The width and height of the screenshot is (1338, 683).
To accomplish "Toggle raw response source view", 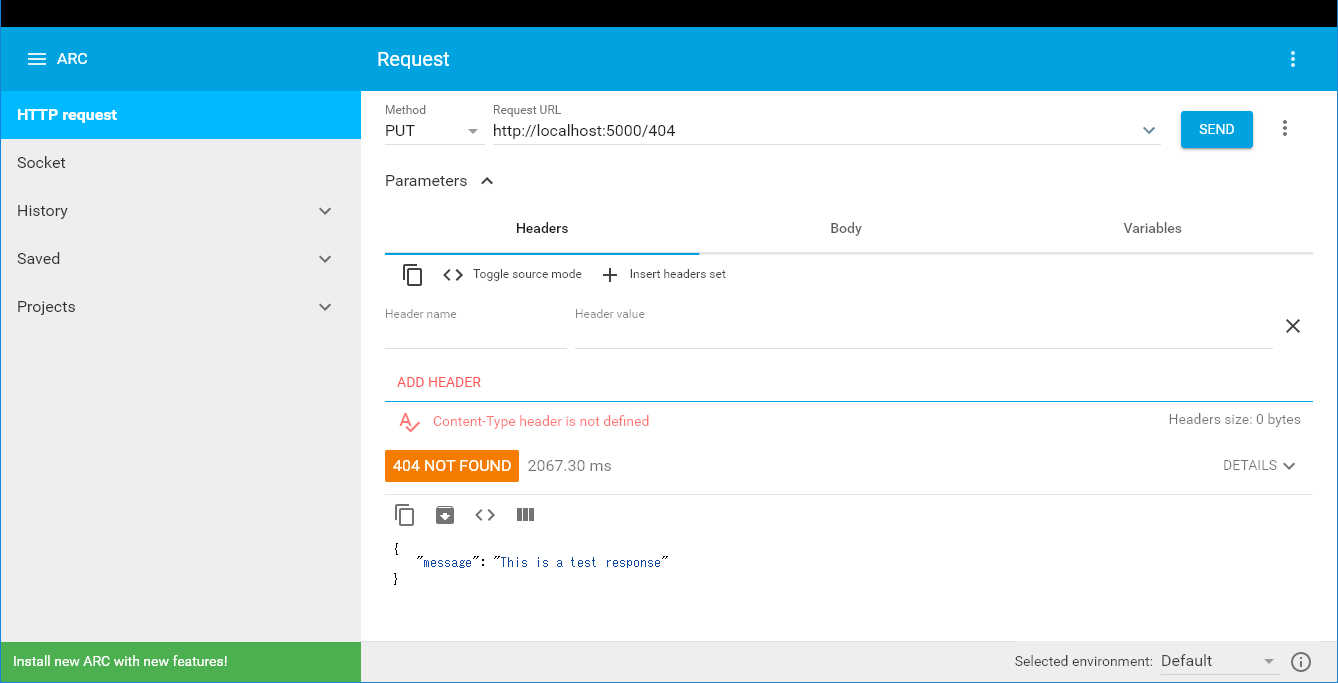I will [485, 515].
